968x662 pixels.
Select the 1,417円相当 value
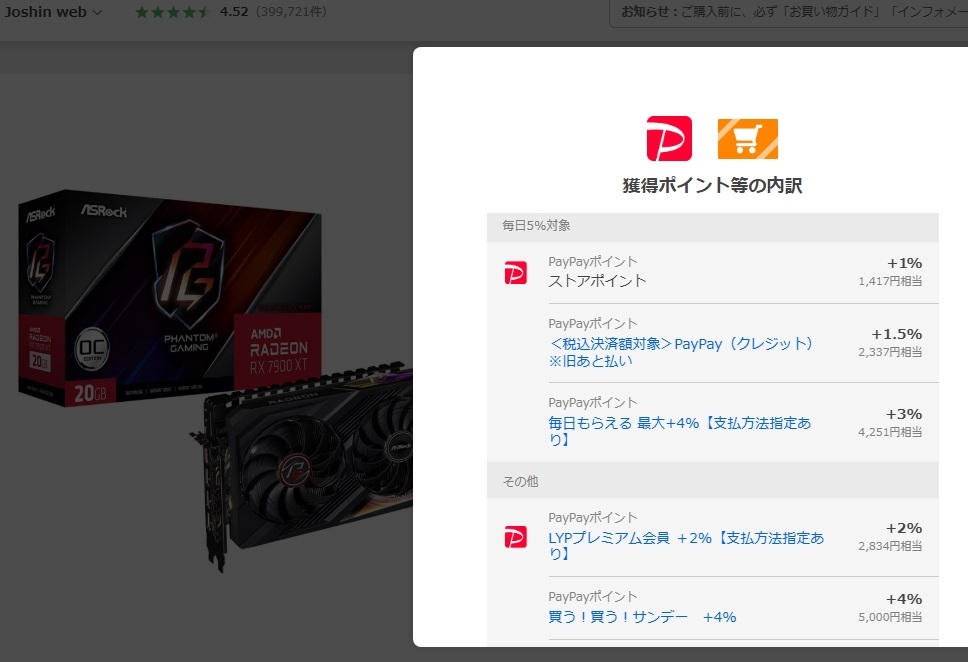click(890, 281)
